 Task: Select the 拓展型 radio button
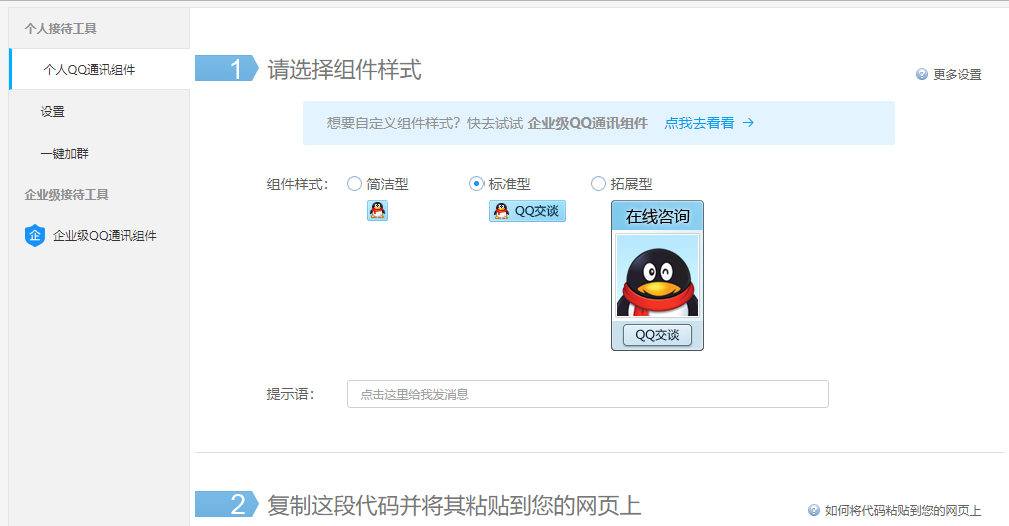(598, 184)
